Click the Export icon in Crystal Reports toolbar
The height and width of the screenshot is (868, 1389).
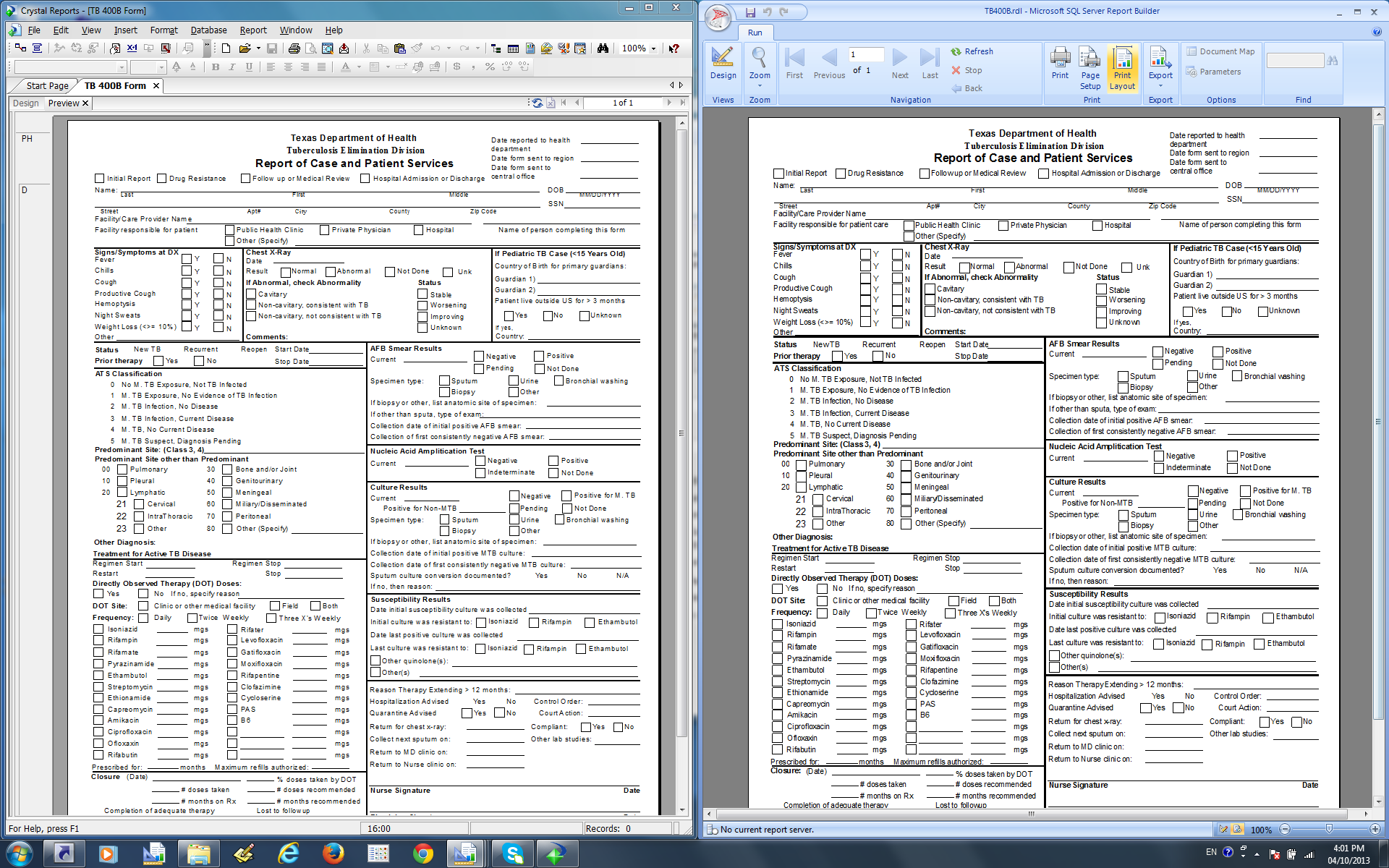[344, 48]
